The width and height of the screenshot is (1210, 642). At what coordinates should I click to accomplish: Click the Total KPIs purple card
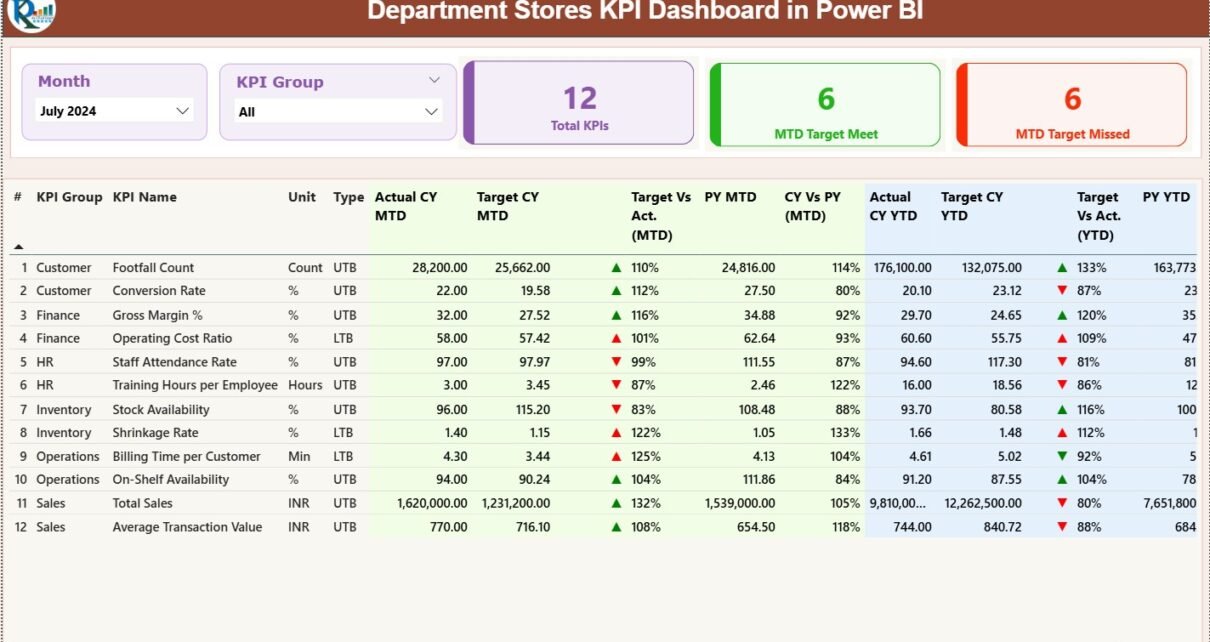click(x=579, y=104)
